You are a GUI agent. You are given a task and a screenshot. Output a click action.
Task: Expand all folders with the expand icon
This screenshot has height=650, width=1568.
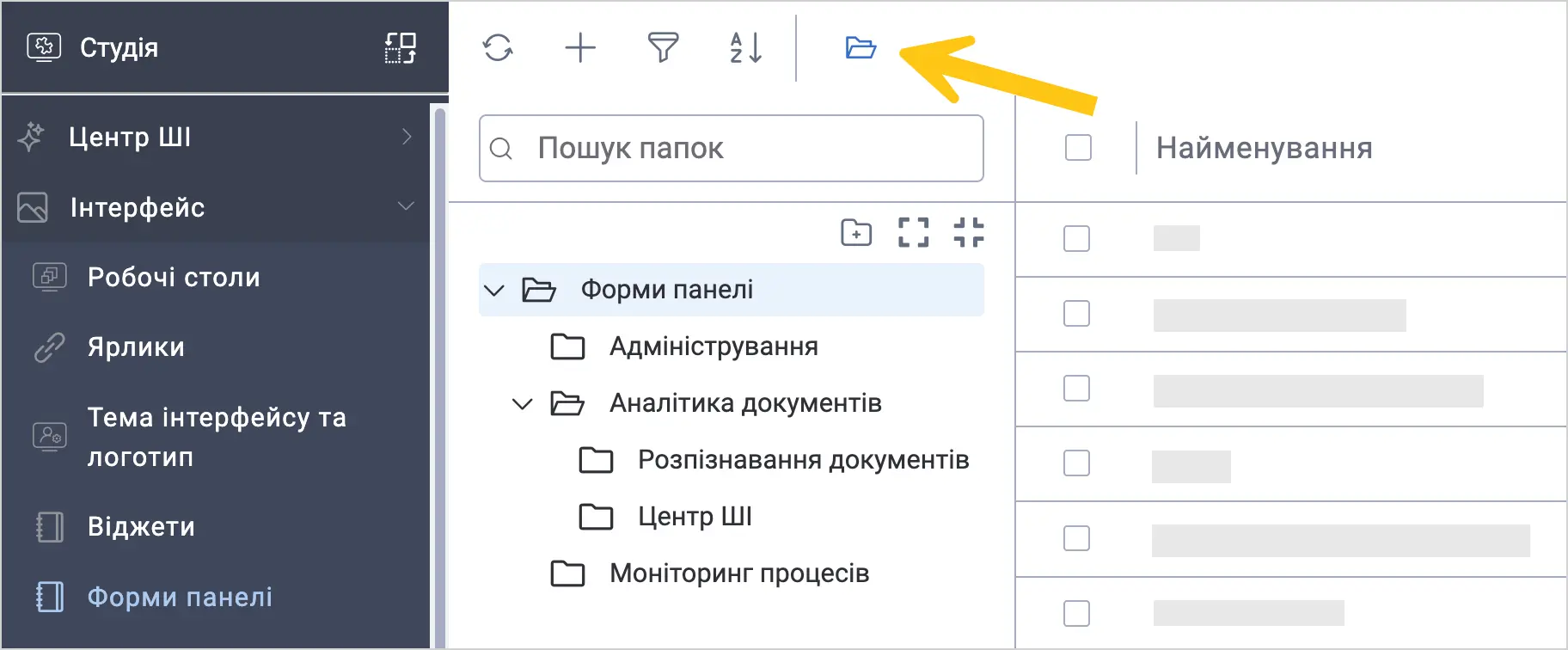tap(913, 232)
